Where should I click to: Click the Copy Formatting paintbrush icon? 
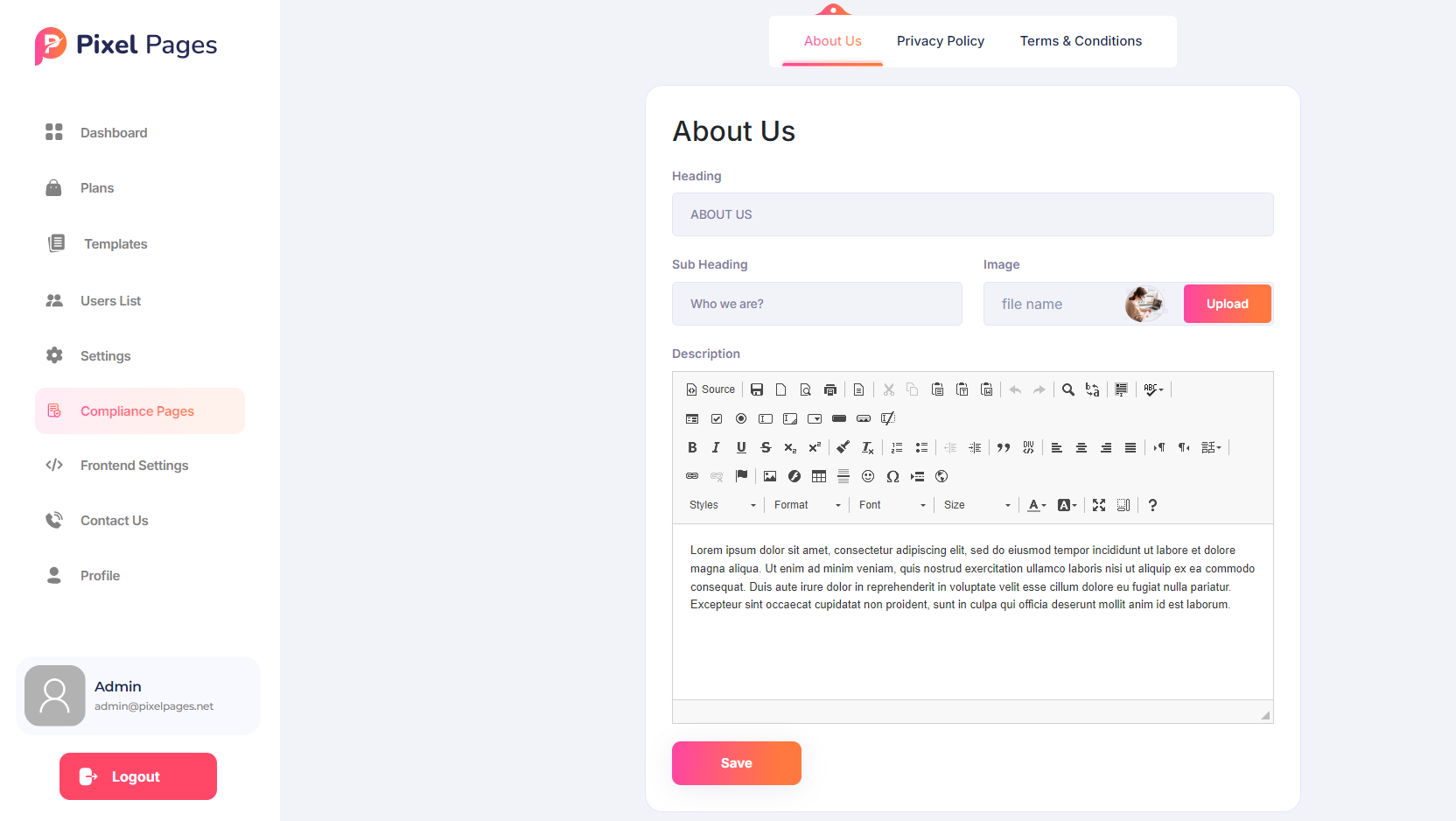click(843, 447)
